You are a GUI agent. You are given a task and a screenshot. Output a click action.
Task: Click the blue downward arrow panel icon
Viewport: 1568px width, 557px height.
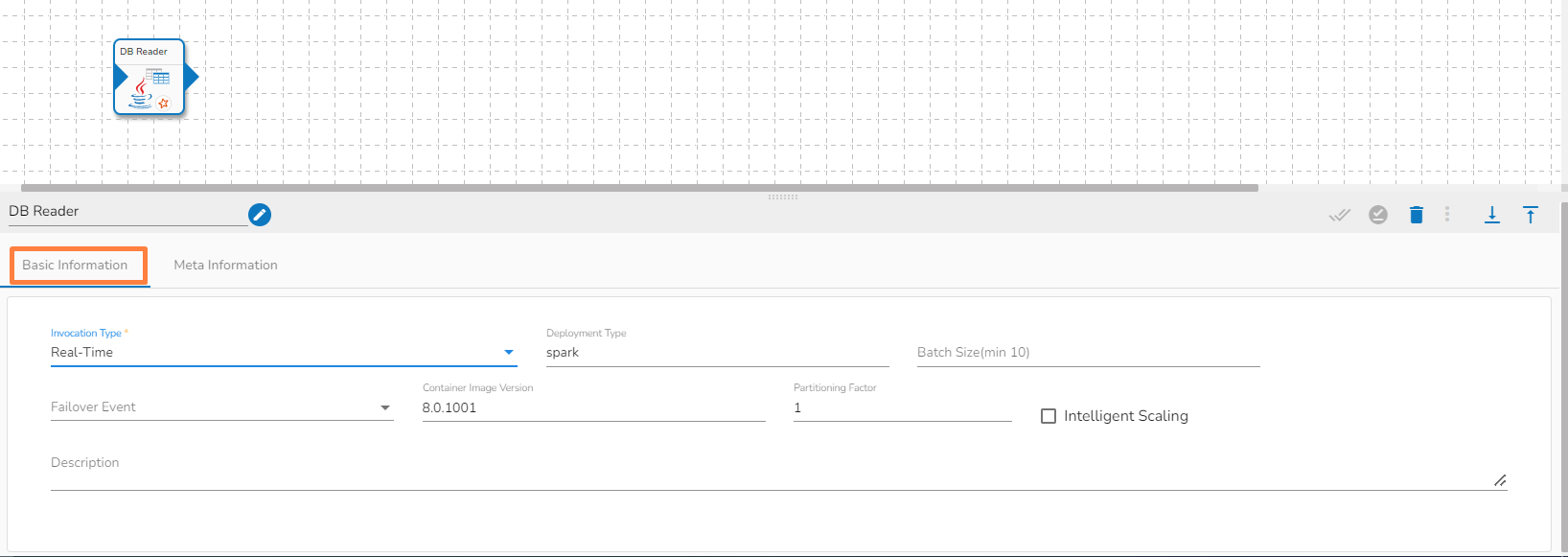[1492, 215]
